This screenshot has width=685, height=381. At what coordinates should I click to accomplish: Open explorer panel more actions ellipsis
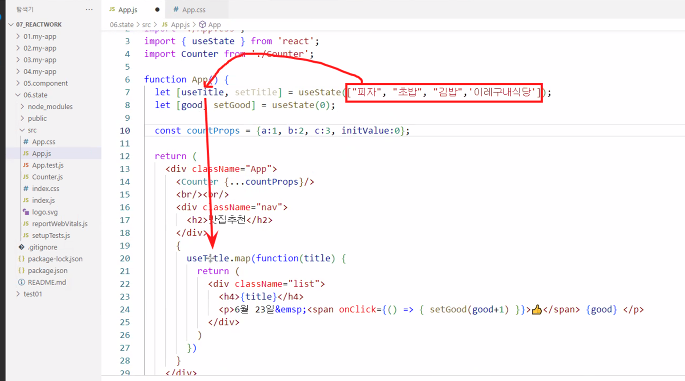[x=89, y=10]
